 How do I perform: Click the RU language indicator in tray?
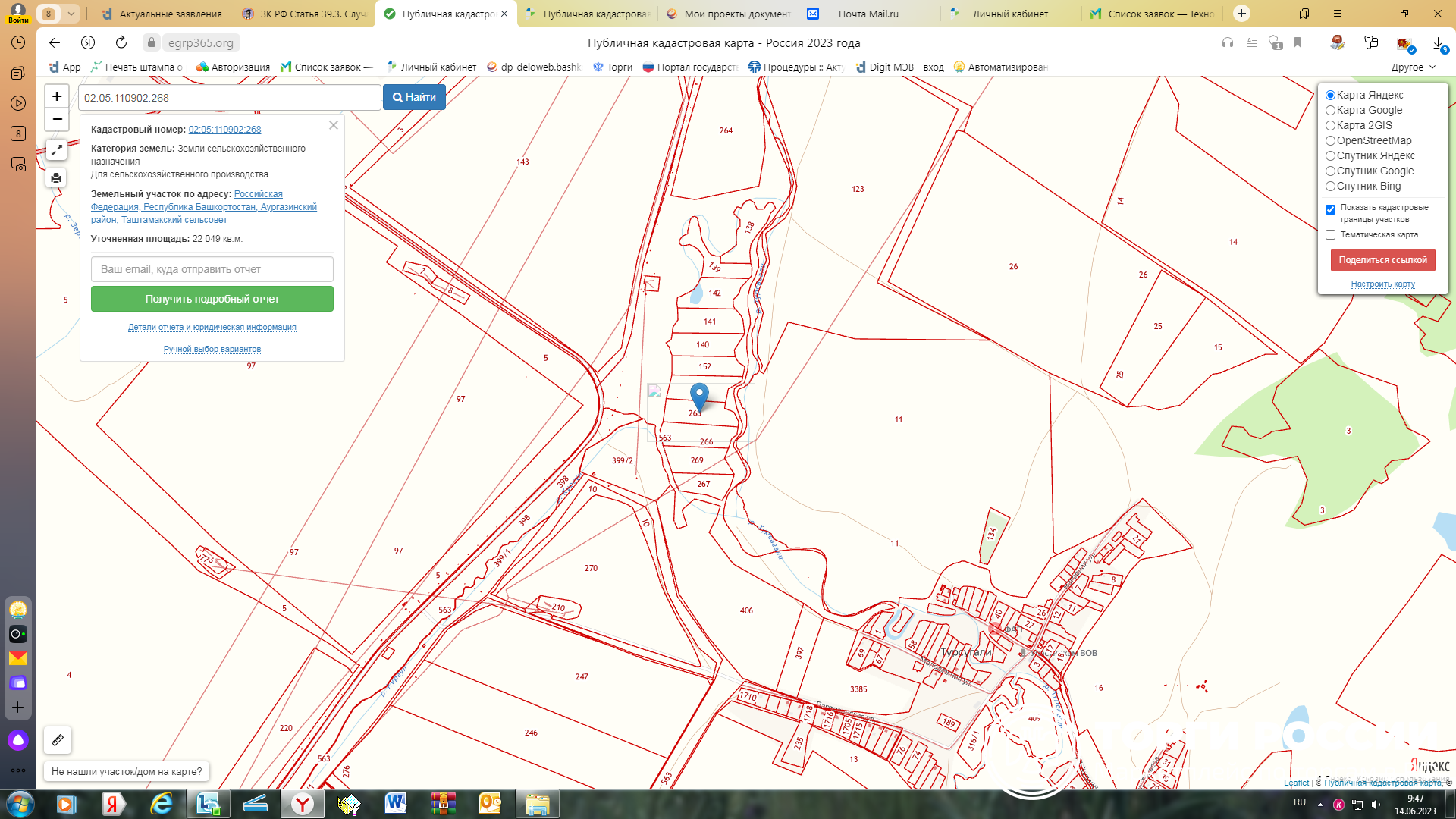point(1300,802)
